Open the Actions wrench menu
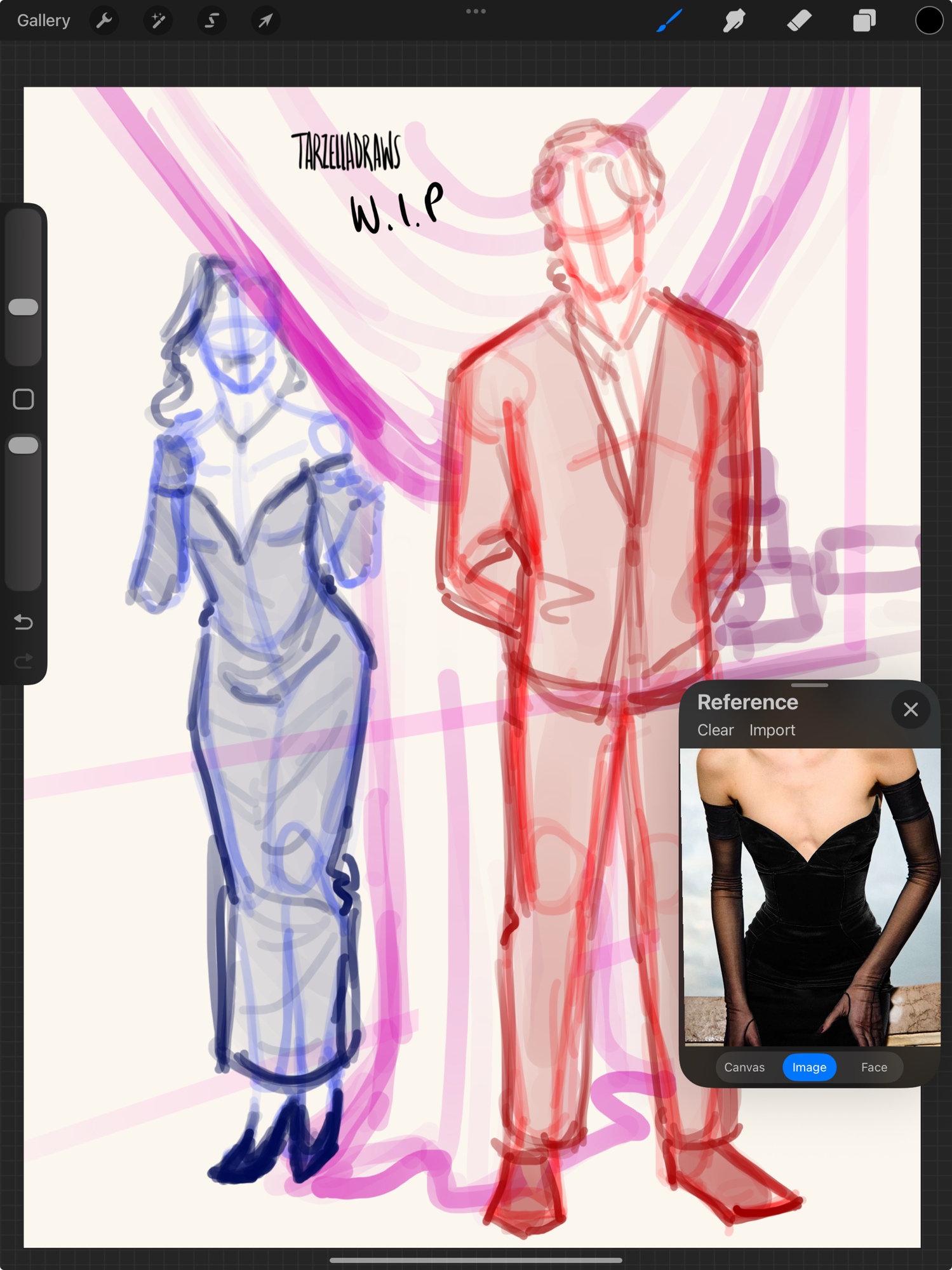Image resolution: width=952 pixels, height=1270 pixels. [x=104, y=21]
